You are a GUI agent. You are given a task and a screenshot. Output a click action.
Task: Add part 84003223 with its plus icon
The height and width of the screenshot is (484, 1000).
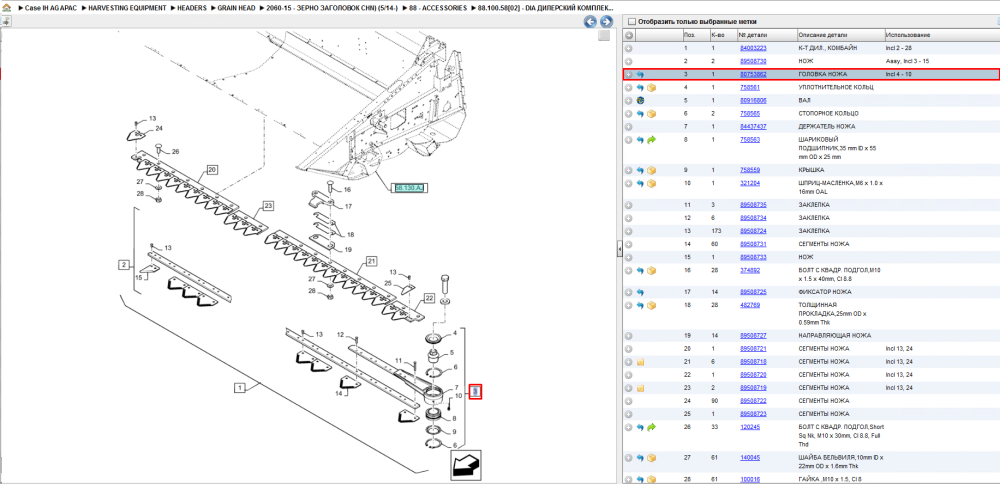point(629,48)
